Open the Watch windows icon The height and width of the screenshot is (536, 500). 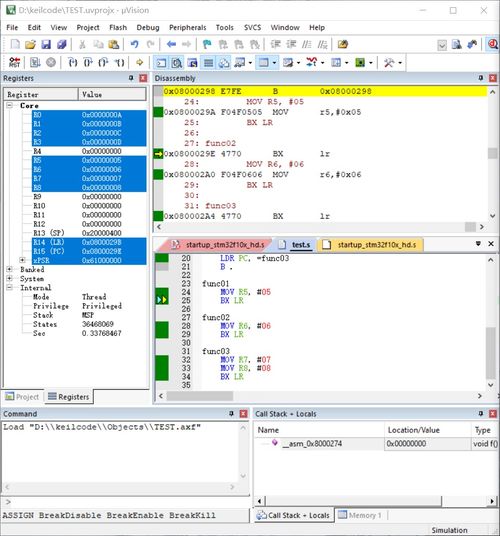click(x=240, y=63)
